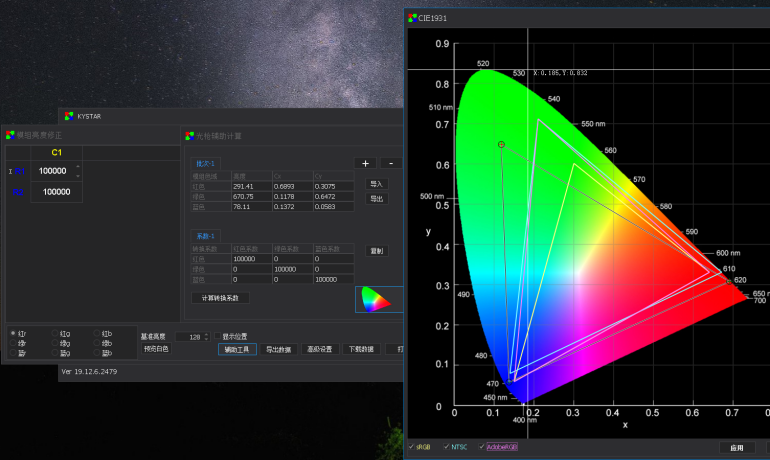Click the 模组亮度修正 panel logo icon
This screenshot has width=770, height=460.
pyautogui.click(x=10, y=135)
